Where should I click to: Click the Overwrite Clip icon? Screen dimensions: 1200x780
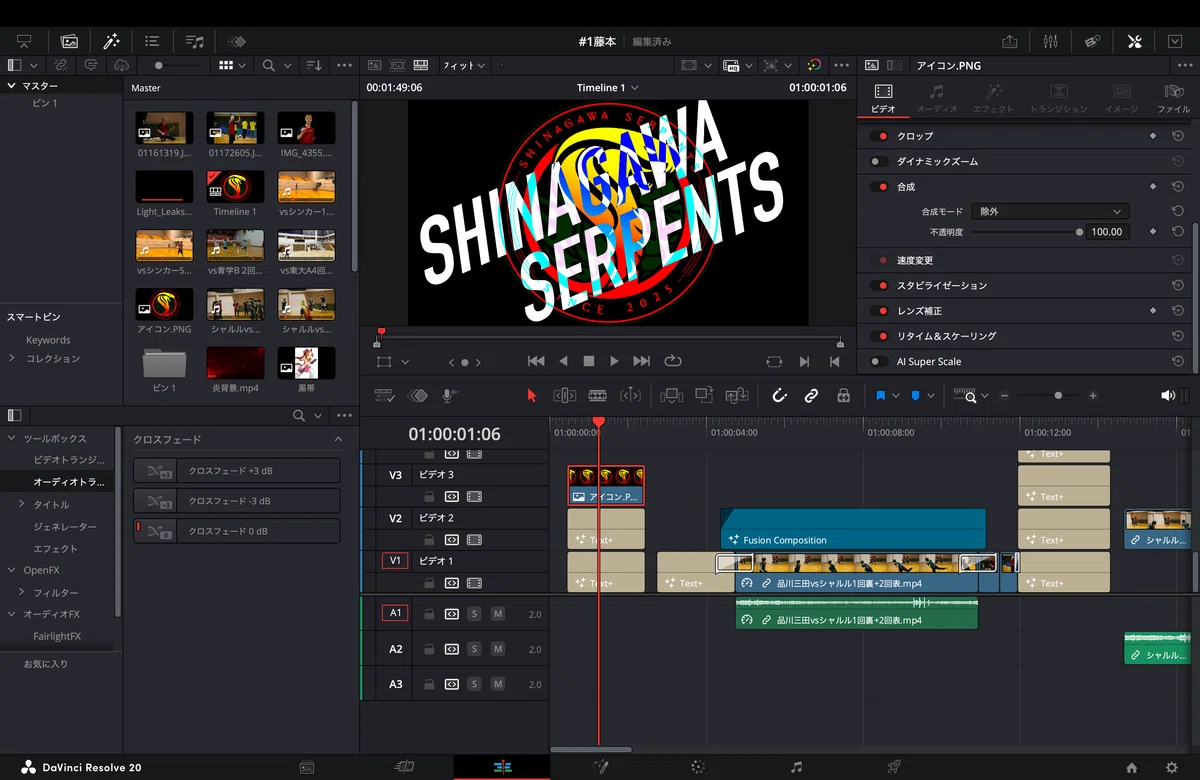pos(704,395)
